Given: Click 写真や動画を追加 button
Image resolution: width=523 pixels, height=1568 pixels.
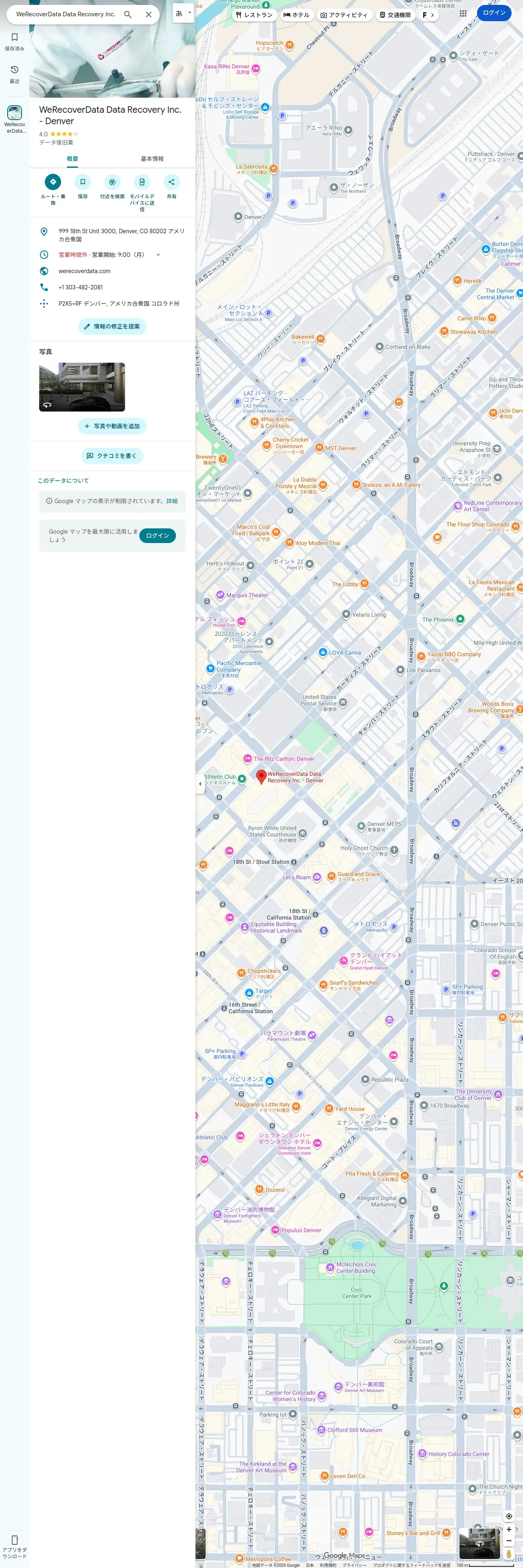Looking at the screenshot, I should pyautogui.click(x=113, y=426).
